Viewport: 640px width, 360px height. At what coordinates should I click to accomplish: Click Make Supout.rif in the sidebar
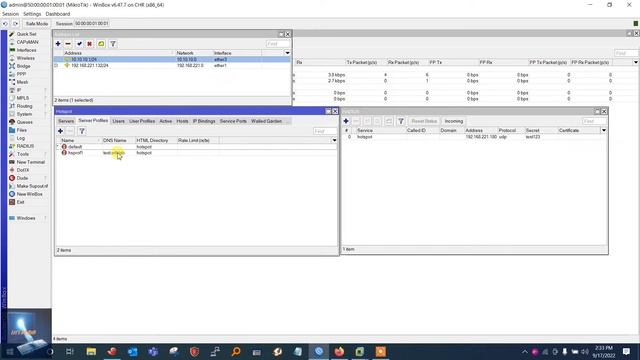(32, 186)
